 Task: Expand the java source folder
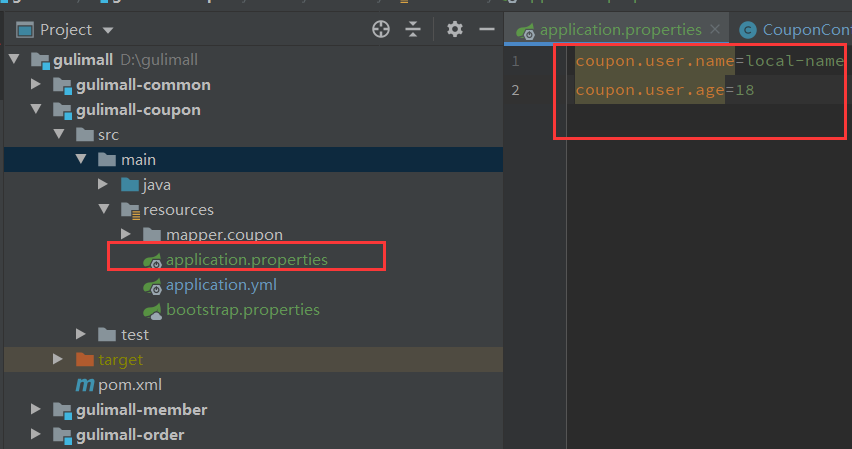point(102,184)
